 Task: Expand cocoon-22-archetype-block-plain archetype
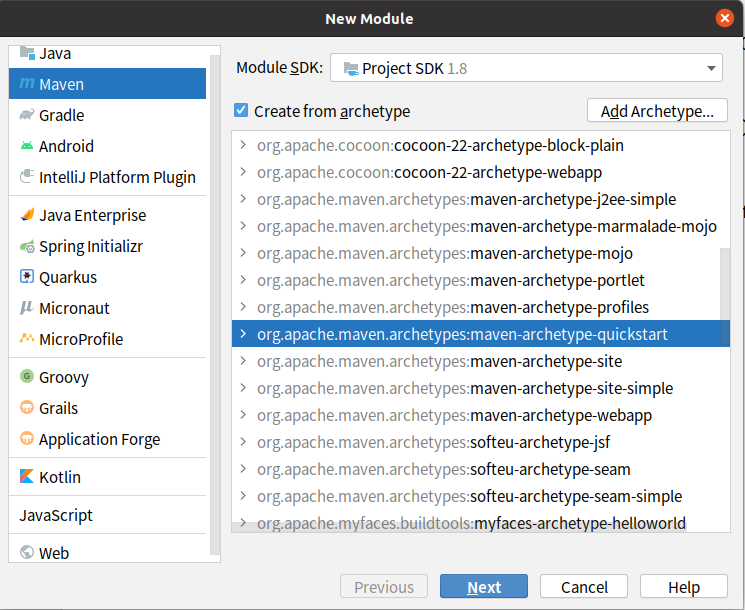pyautogui.click(x=243, y=144)
